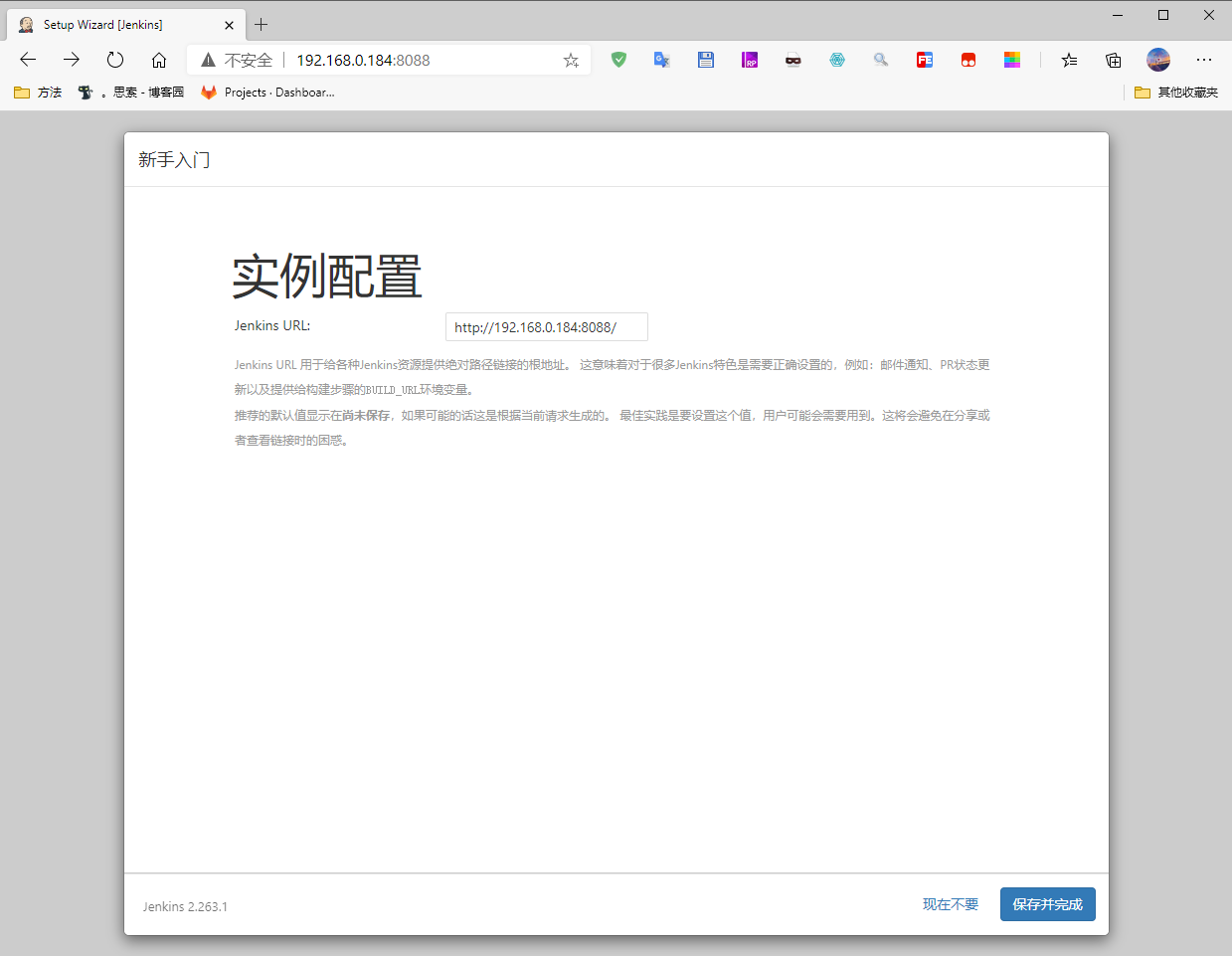Click the browser Forward arrow
The height and width of the screenshot is (956, 1232).
(x=72, y=60)
